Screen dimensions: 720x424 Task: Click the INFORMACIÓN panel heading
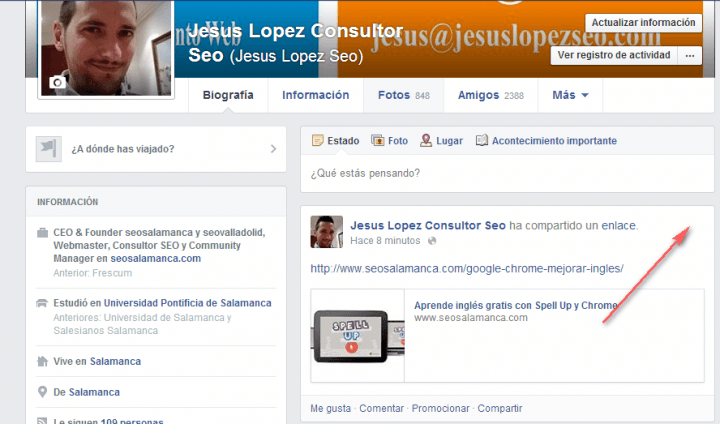pyautogui.click(x=68, y=202)
